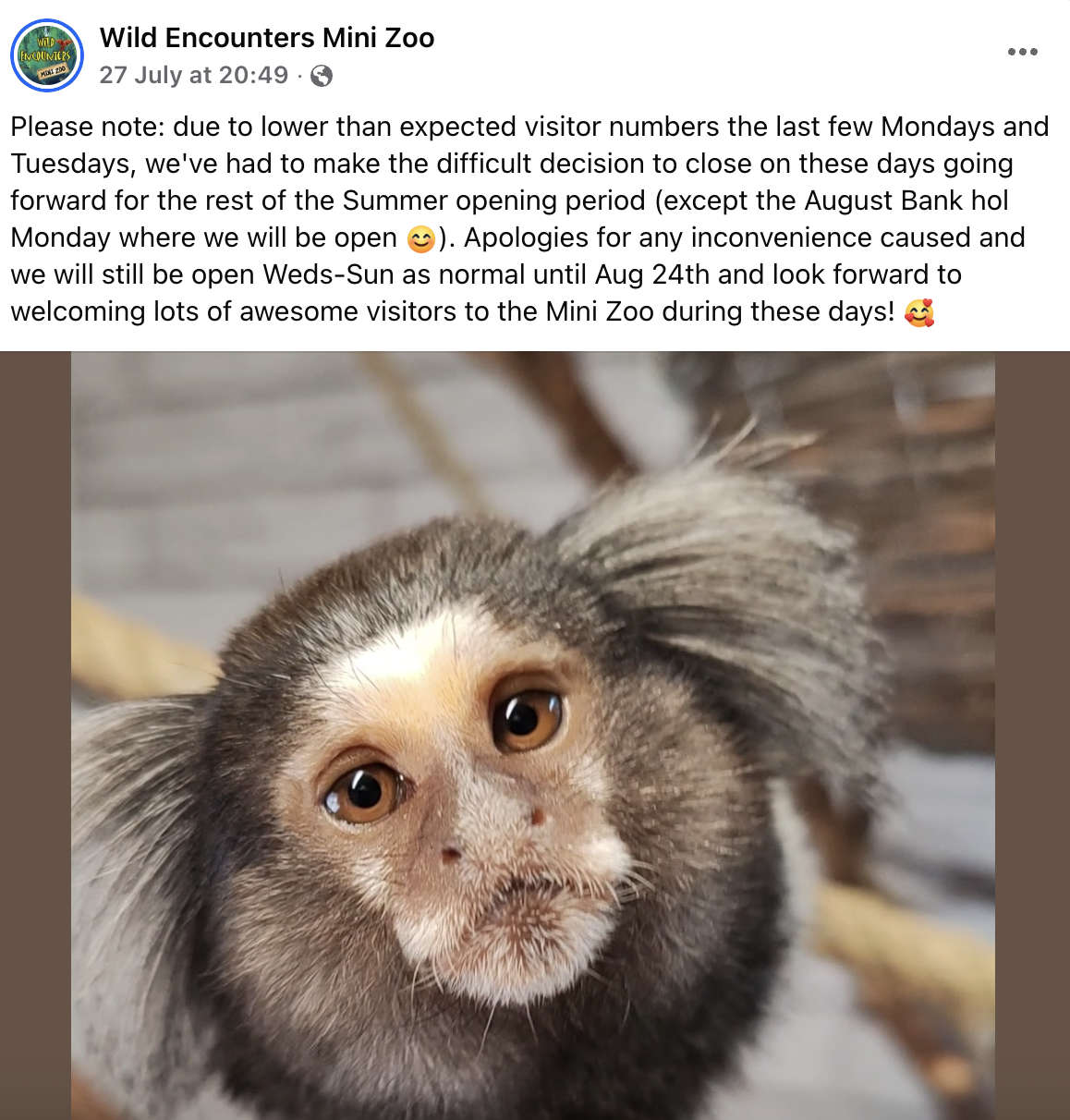Click the marmoset's eye nearest the ear tuft

pyautogui.click(x=527, y=715)
